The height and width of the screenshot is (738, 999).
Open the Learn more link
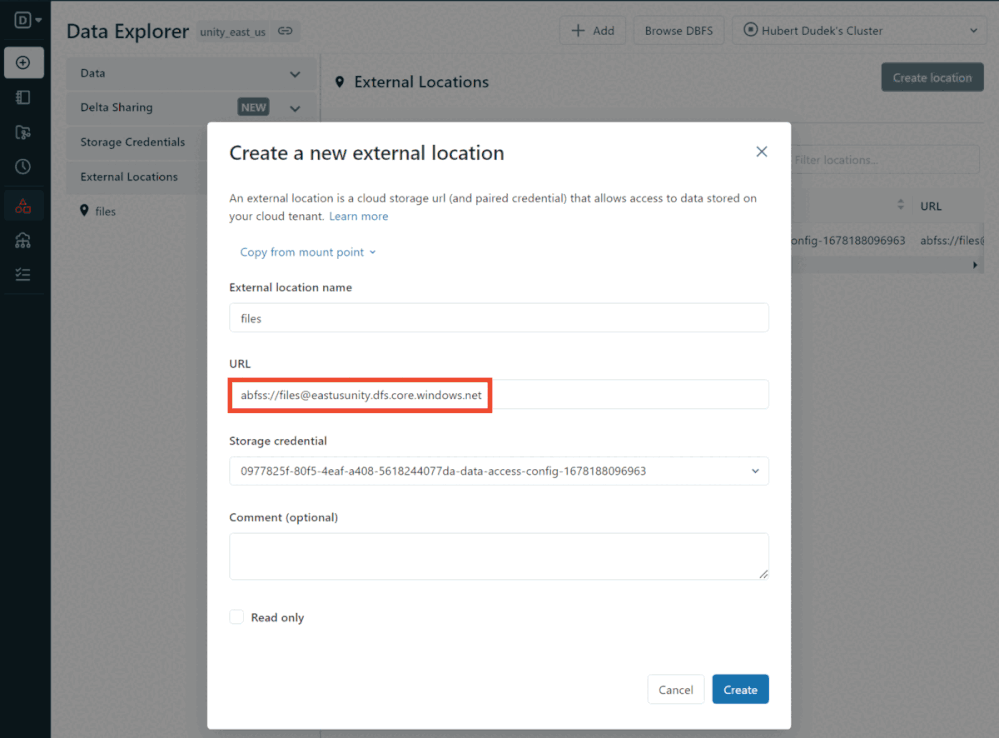pyautogui.click(x=358, y=216)
